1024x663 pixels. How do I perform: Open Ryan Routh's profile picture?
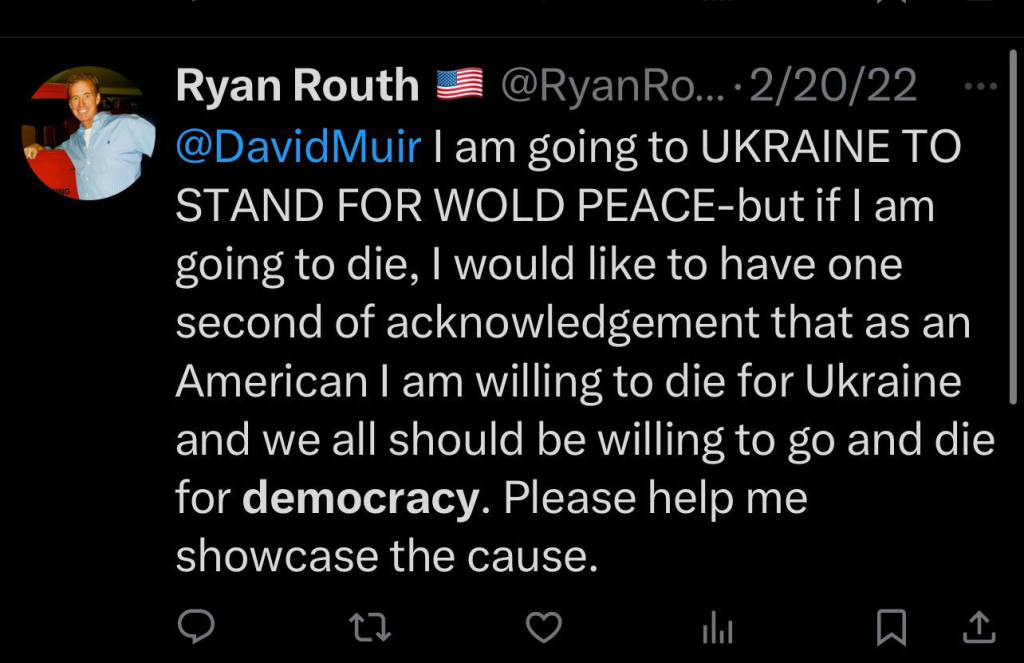tap(88, 133)
